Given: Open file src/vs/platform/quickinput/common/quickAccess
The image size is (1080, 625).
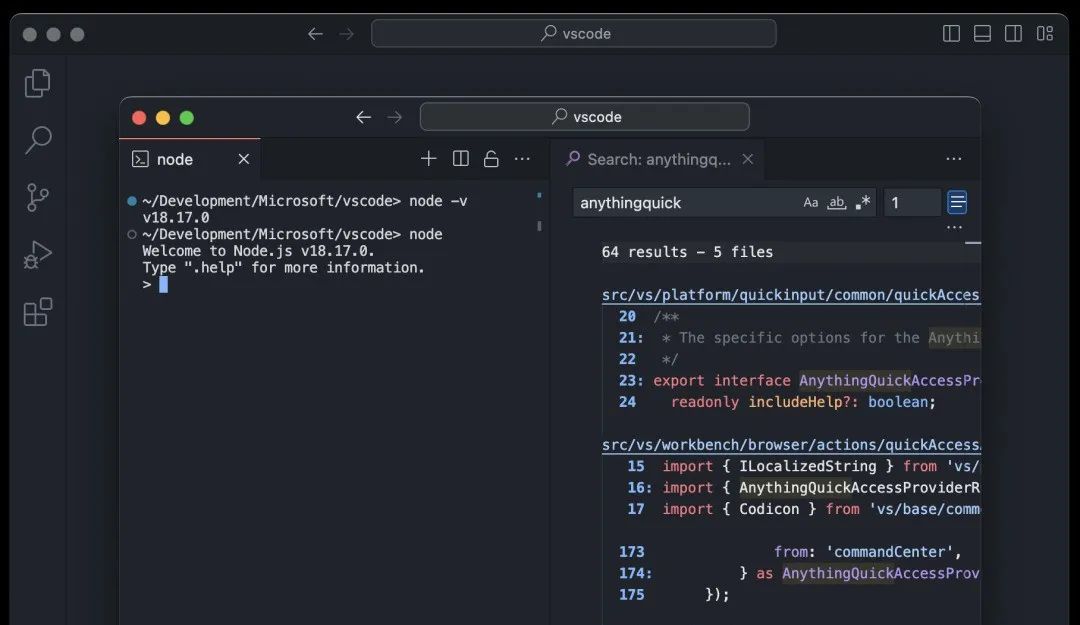Looking at the screenshot, I should point(790,295).
